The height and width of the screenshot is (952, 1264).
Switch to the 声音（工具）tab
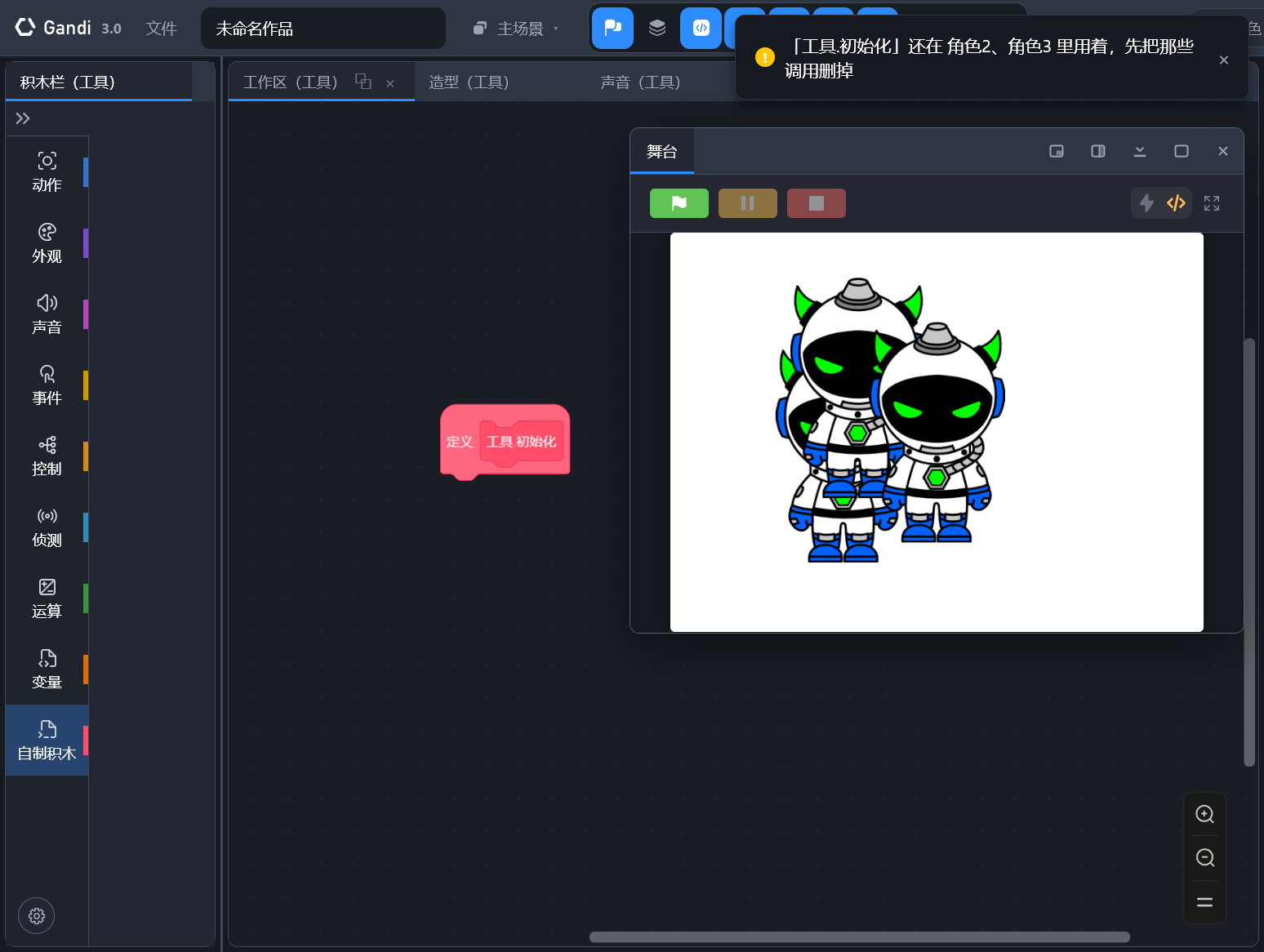tap(640, 82)
